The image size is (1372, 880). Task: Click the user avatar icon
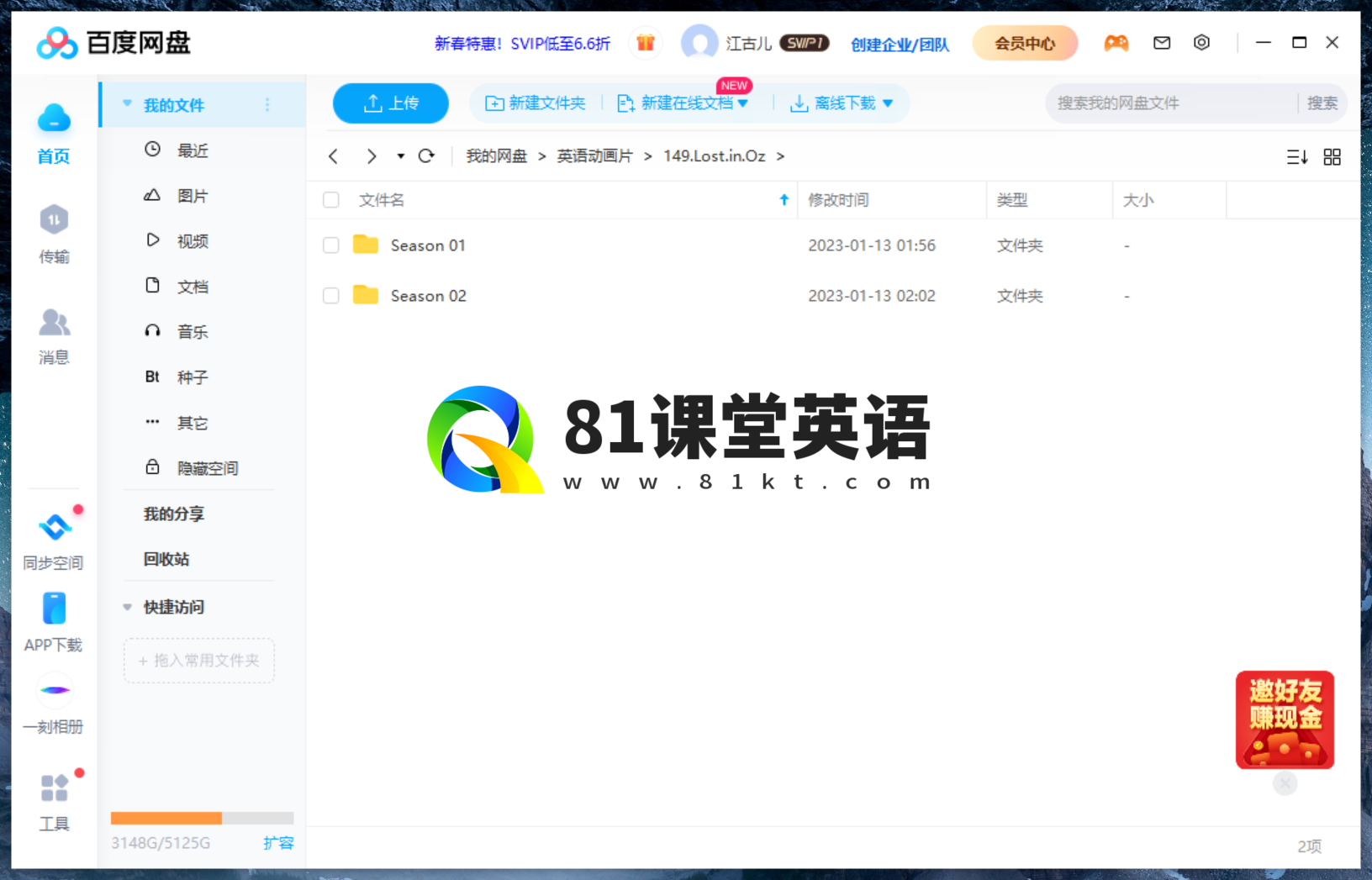coord(699,43)
